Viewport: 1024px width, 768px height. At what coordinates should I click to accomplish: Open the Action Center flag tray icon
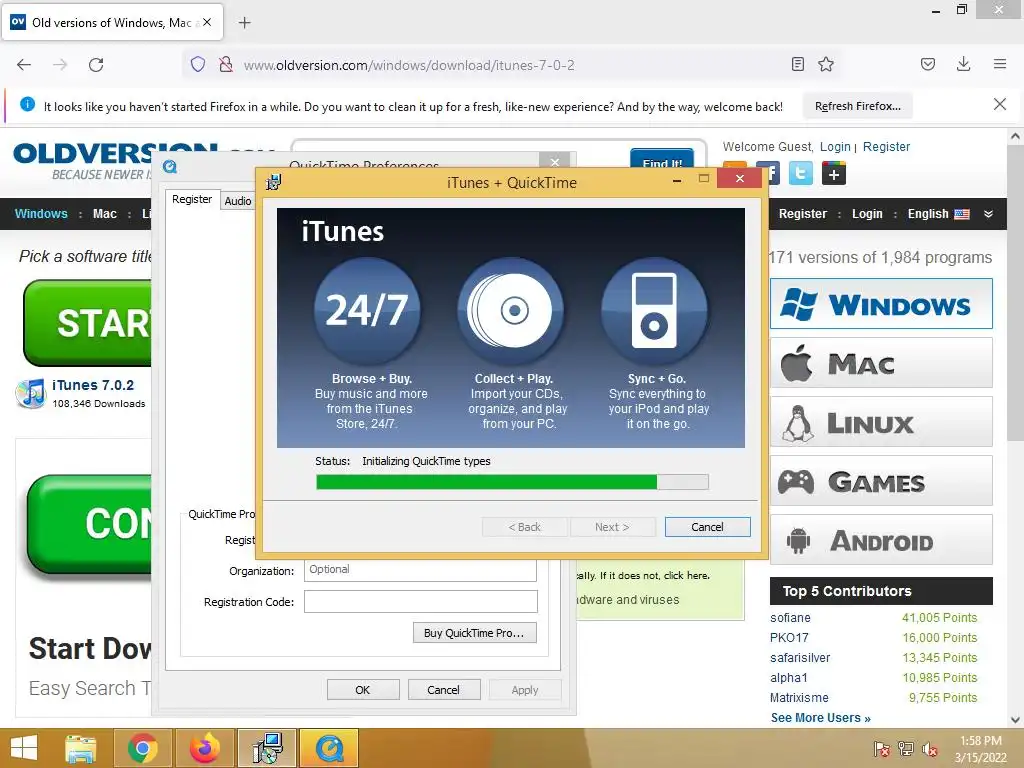pos(882,748)
